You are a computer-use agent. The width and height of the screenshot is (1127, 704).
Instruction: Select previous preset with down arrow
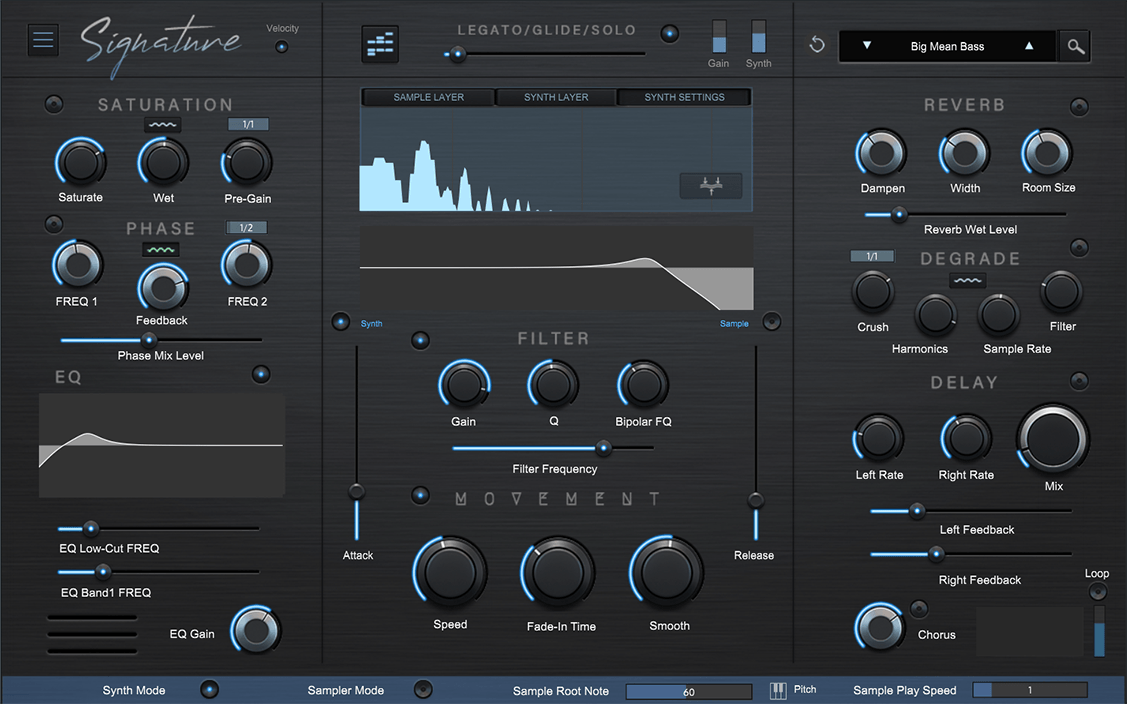point(867,45)
